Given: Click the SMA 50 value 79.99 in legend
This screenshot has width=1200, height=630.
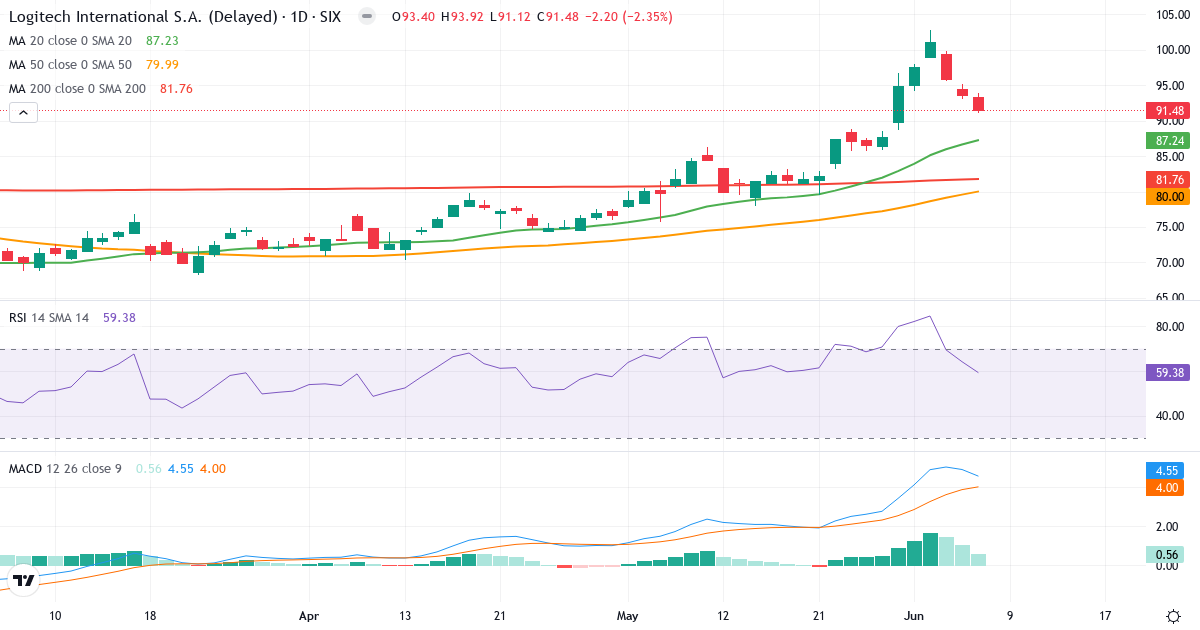Looking at the screenshot, I should tap(162, 65).
